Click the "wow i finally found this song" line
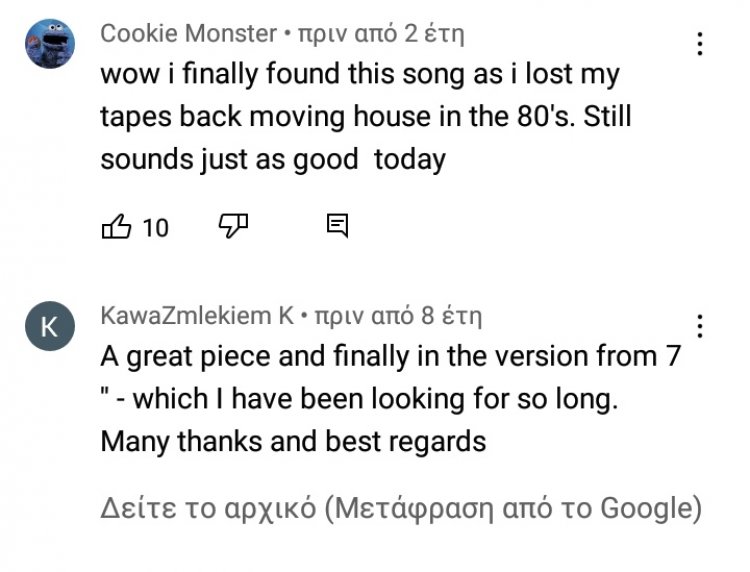 [x=359, y=74]
